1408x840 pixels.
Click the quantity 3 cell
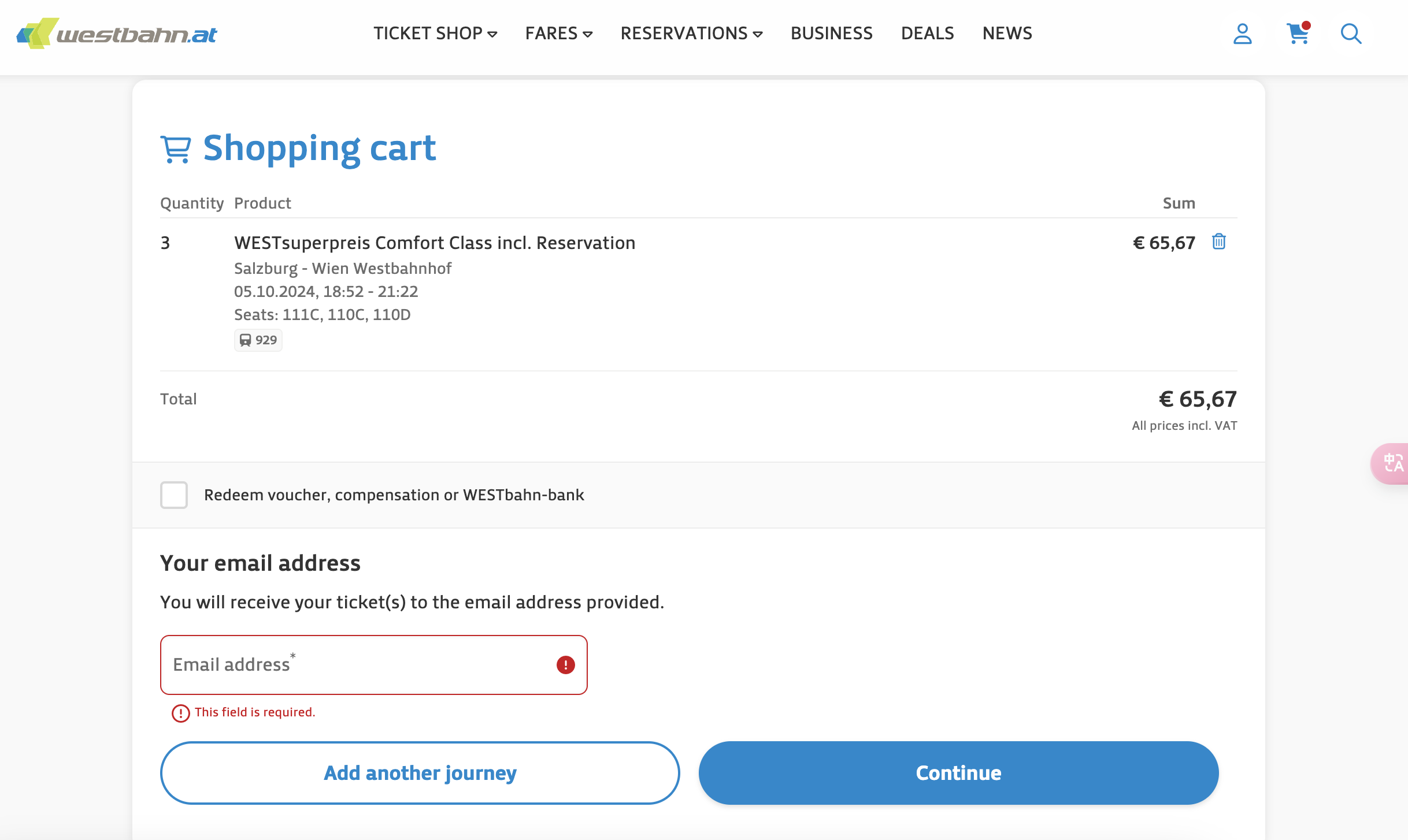point(165,243)
